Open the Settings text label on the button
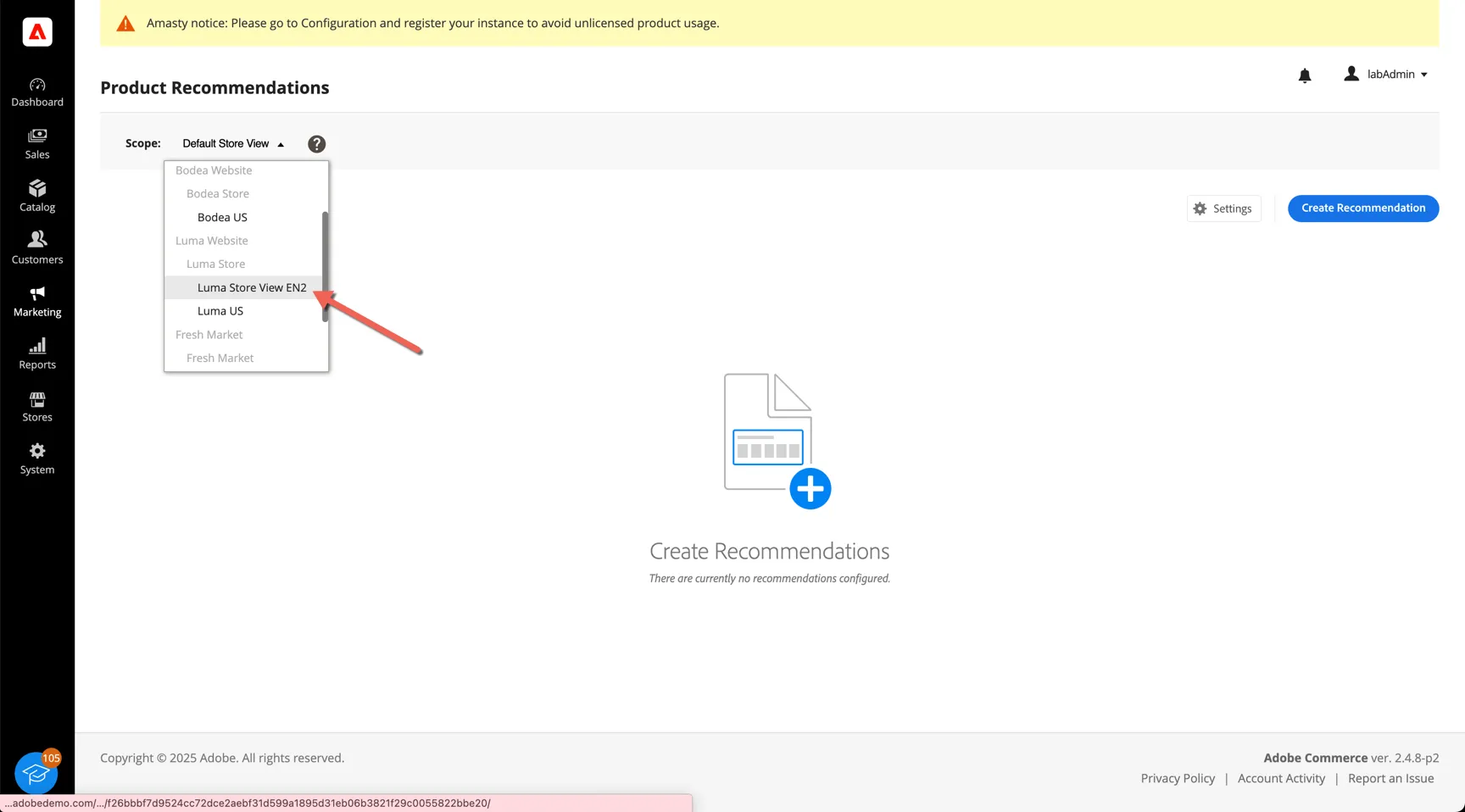The image size is (1465, 812). coord(1232,209)
